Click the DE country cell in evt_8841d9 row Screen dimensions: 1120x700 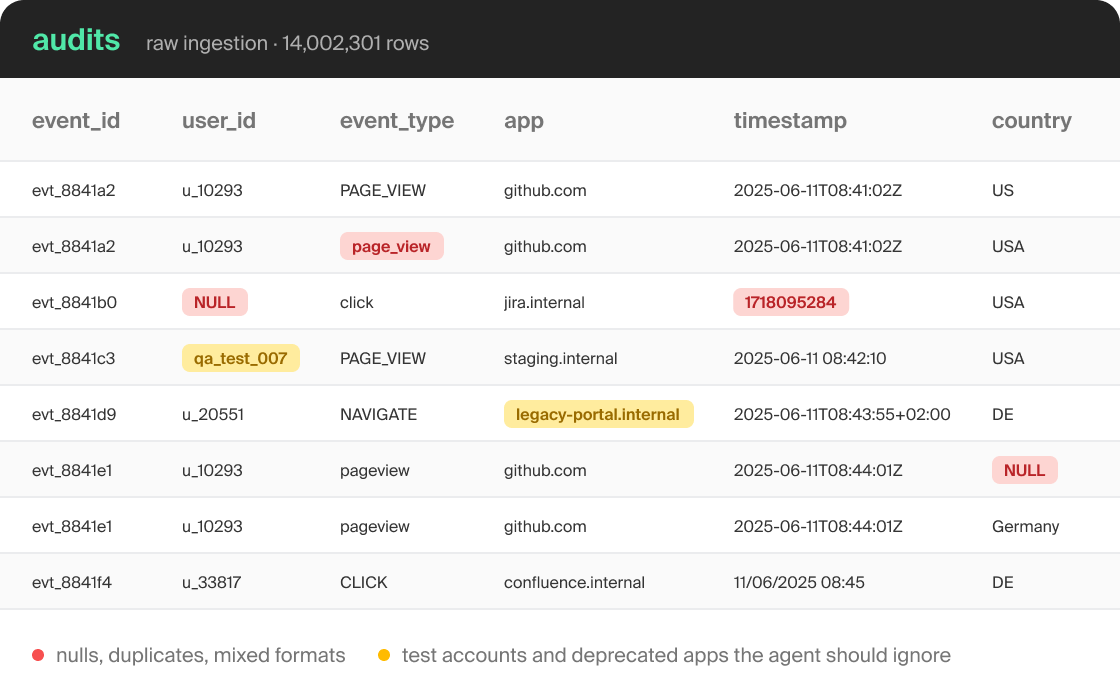point(1003,414)
